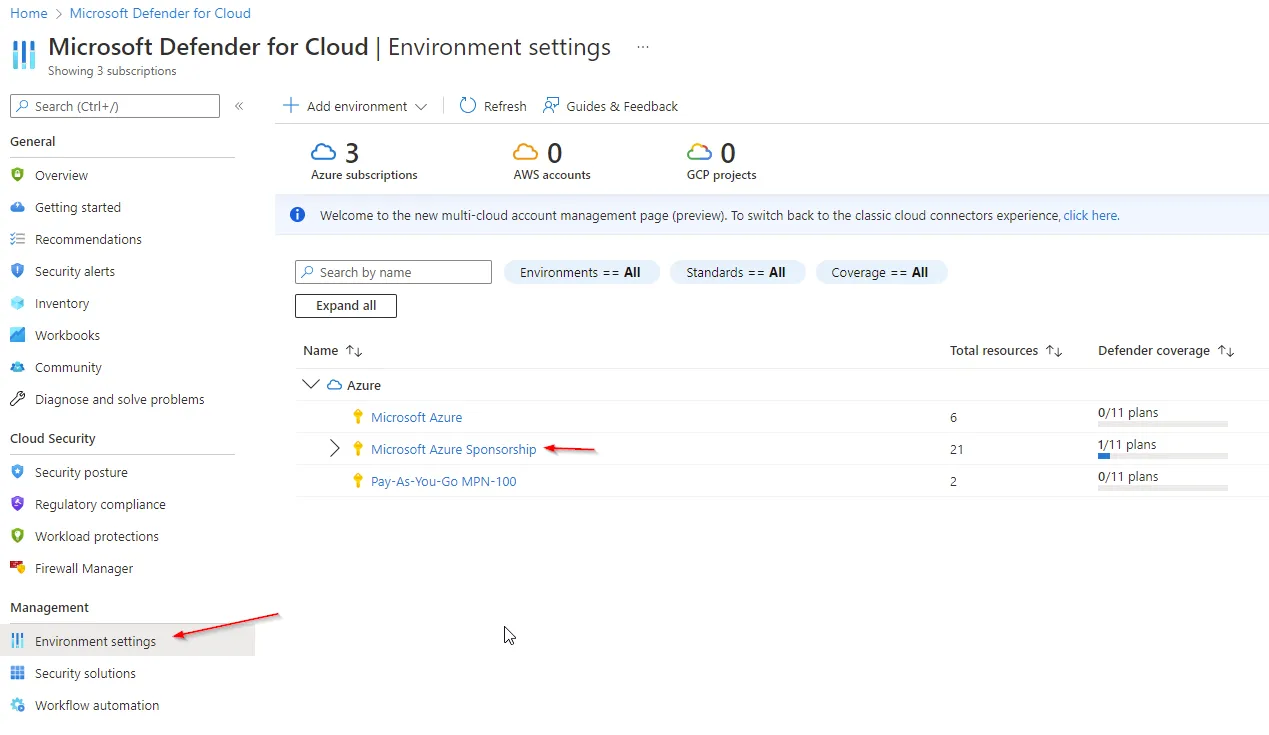The width and height of the screenshot is (1269, 735).
Task: Click the Workload protections shield icon
Action: coord(17,536)
